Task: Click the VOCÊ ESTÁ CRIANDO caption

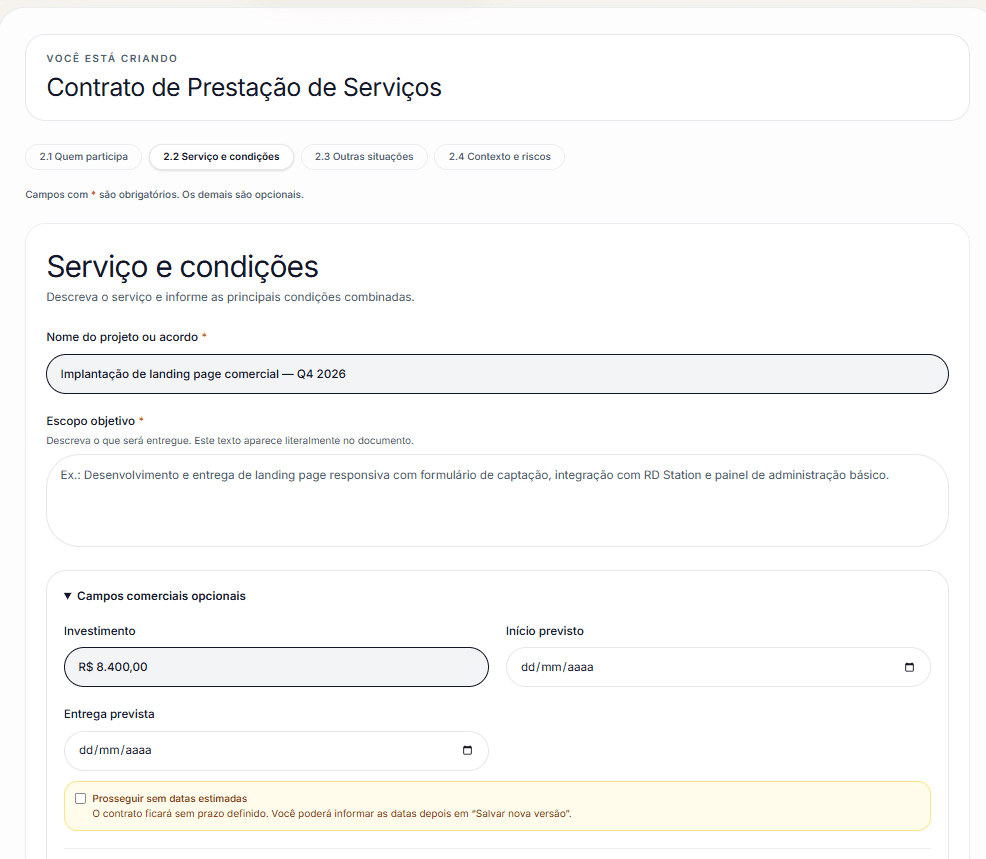Action: (112, 58)
